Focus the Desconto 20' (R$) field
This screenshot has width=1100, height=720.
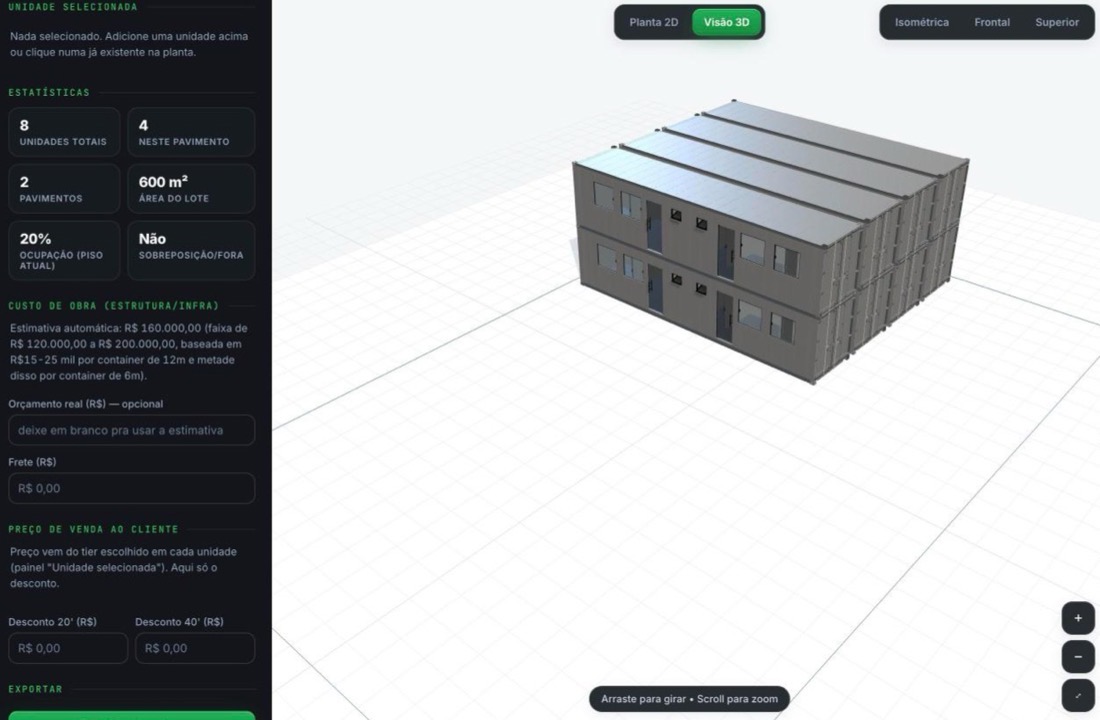tap(68, 648)
